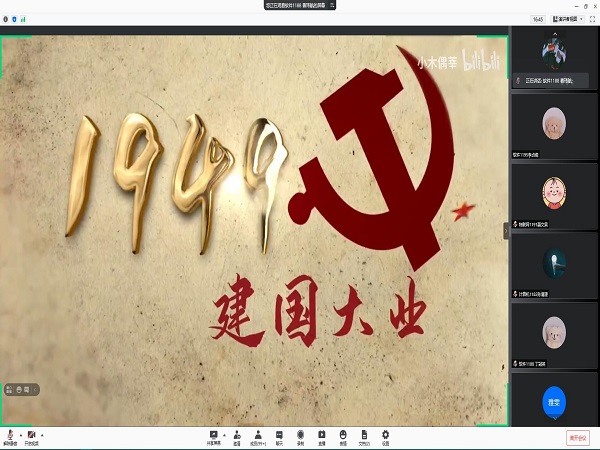Open the members list icon
The width and height of the screenshot is (600, 450).
click(258, 435)
